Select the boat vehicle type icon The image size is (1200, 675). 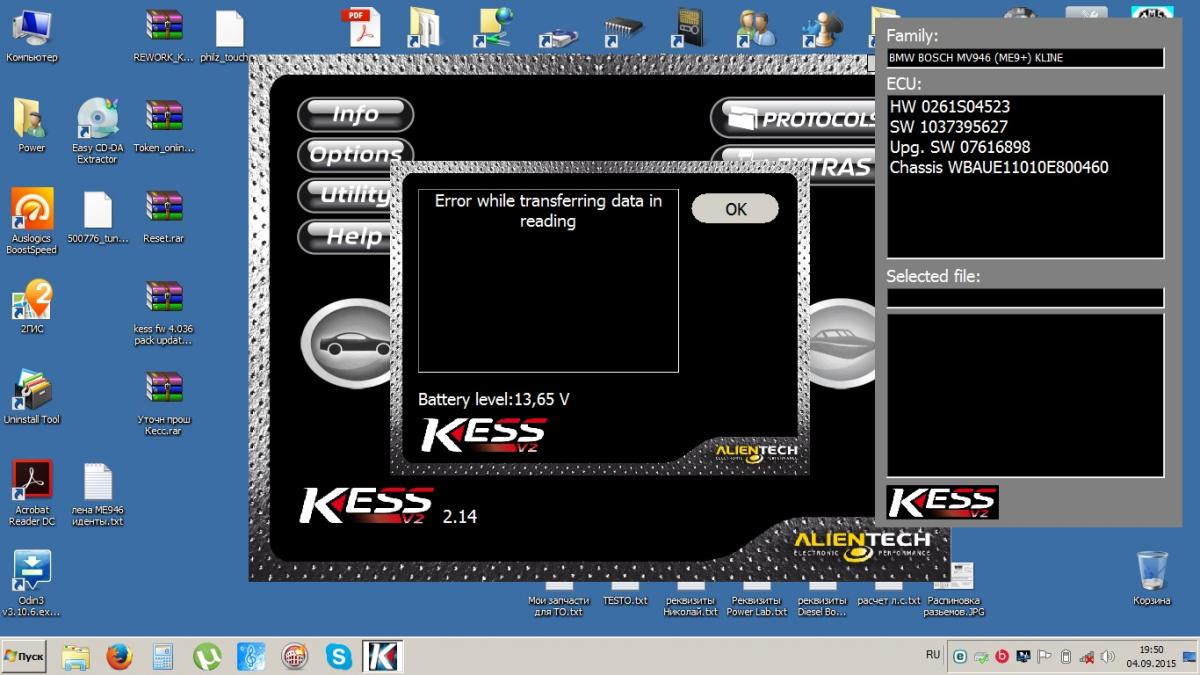tap(840, 341)
